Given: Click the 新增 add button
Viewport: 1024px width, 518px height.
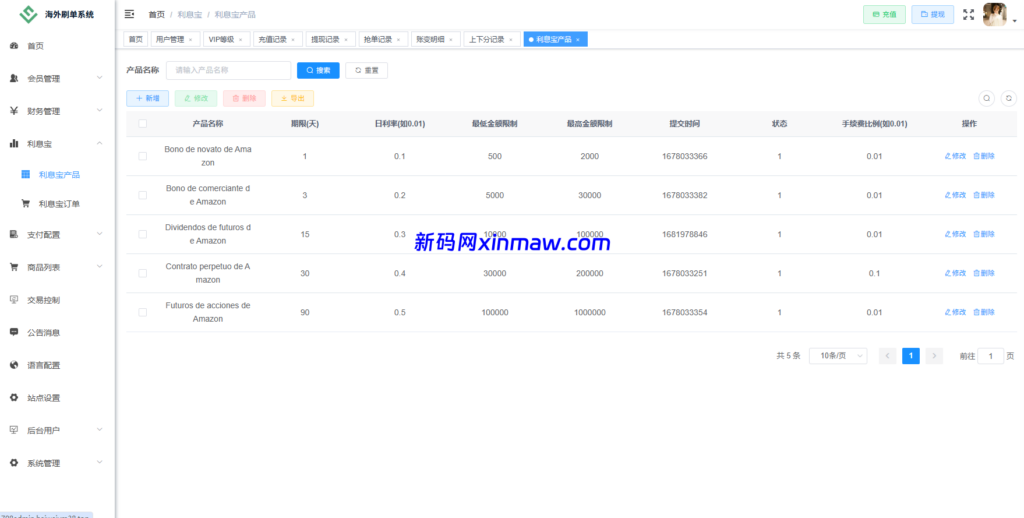Looking at the screenshot, I should pyautogui.click(x=148, y=98).
